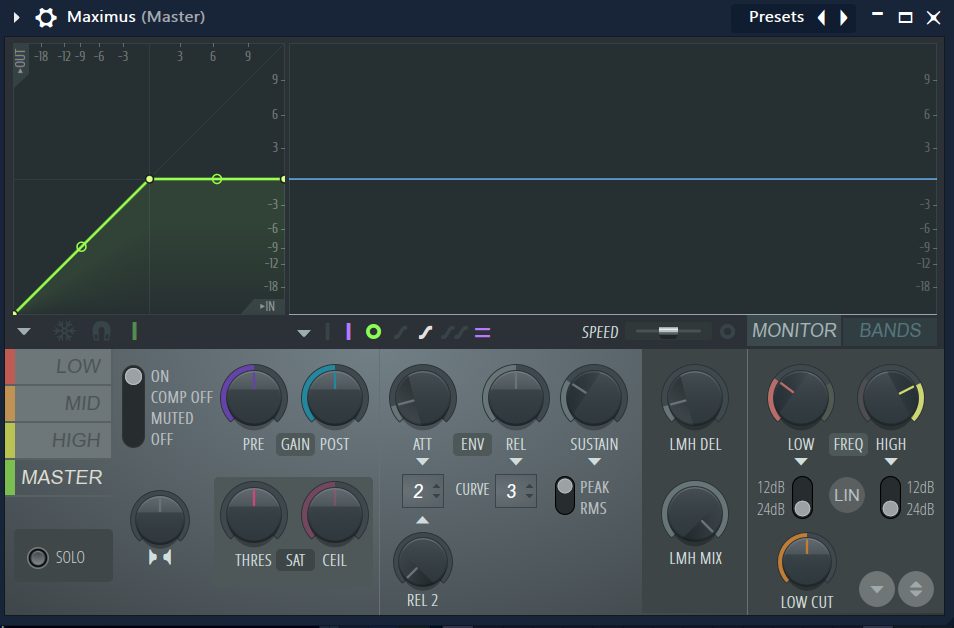954x628 pixels.
Task: Open the Maximus plugin options gear
Action: coord(46,17)
